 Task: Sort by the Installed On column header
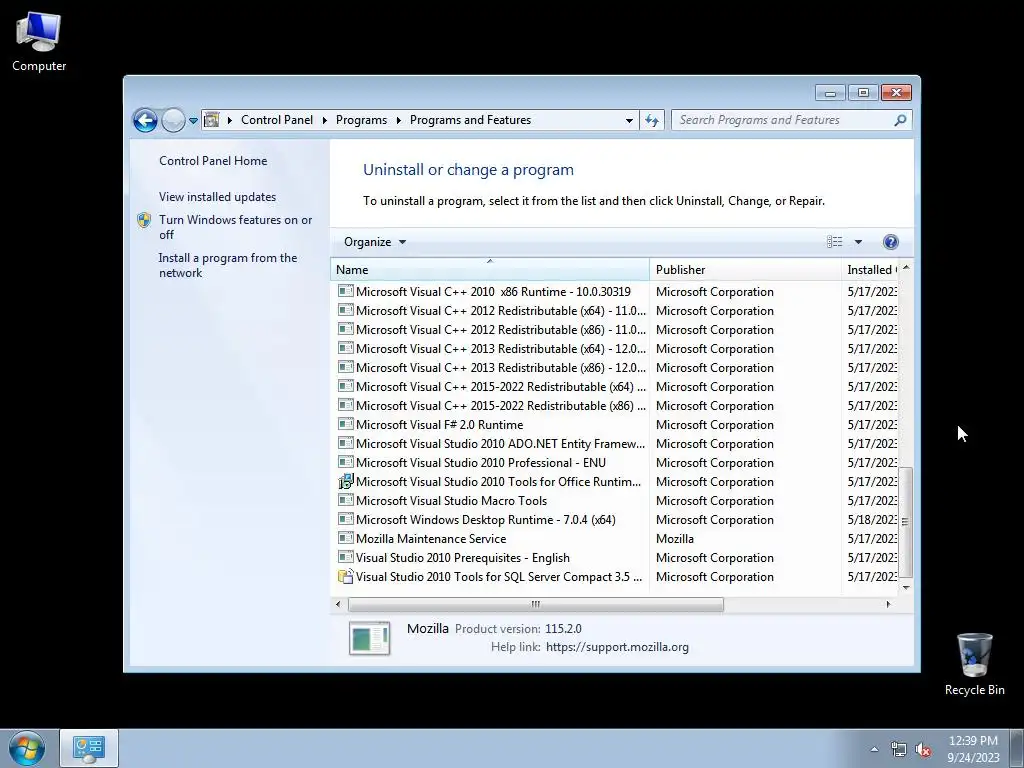871,270
